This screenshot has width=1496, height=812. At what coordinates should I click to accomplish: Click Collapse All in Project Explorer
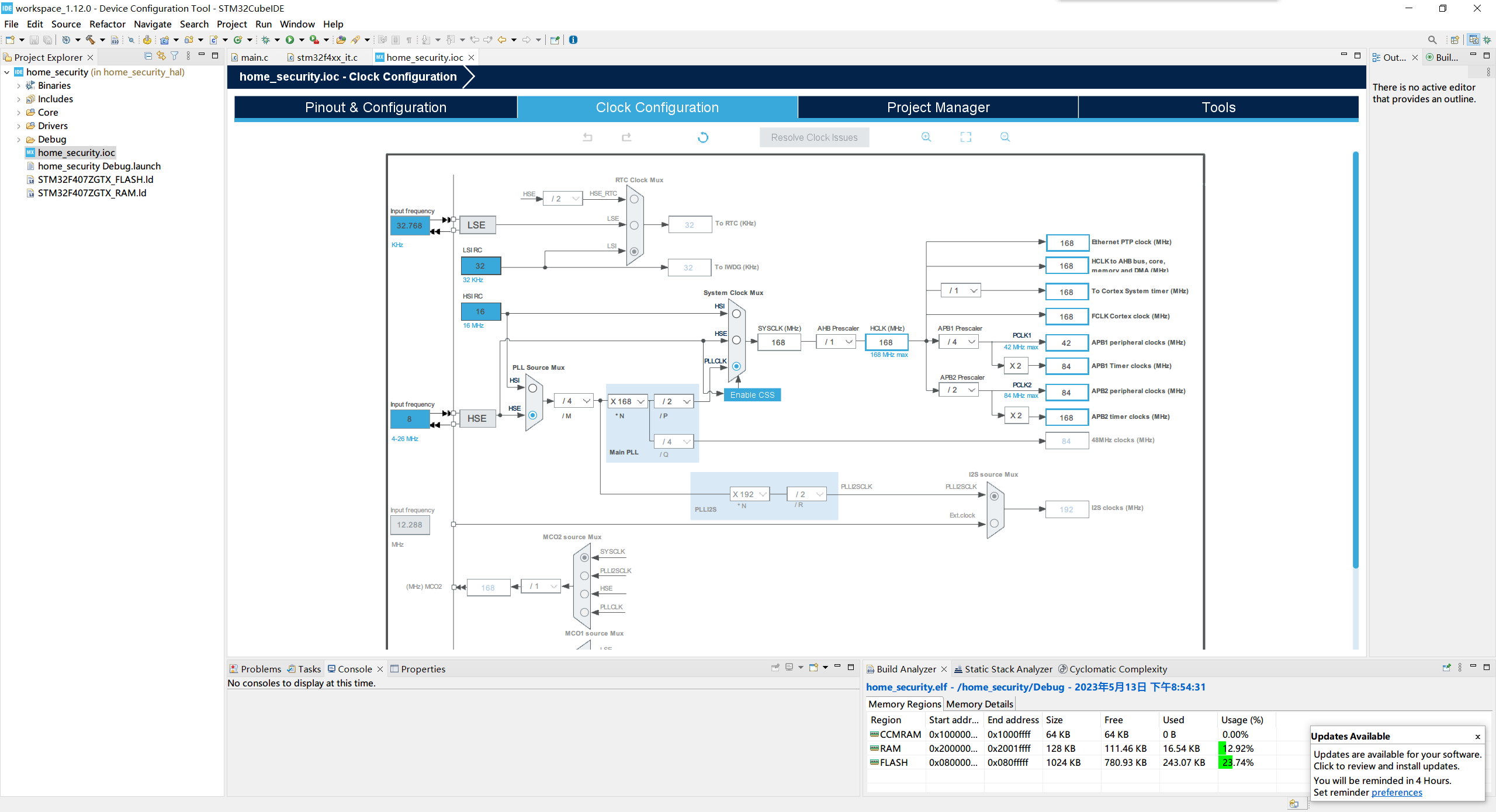pos(148,56)
